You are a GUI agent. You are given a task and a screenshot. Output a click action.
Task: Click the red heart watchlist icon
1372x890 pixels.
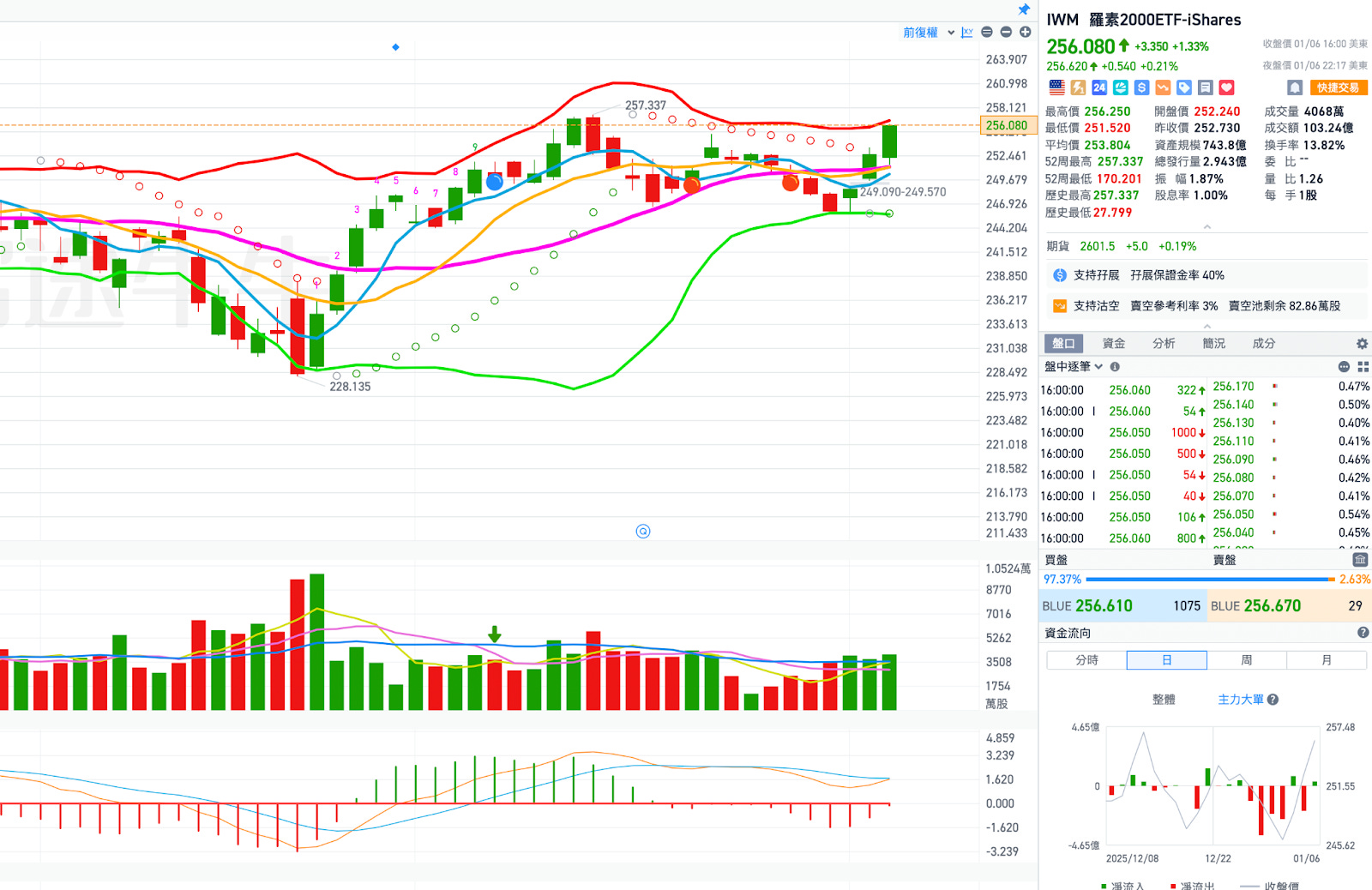coord(1227,87)
